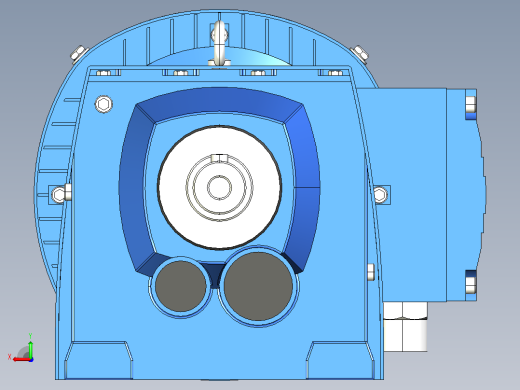Pick the large gray circular port
Screen dimensions: 520x390
click(258, 286)
